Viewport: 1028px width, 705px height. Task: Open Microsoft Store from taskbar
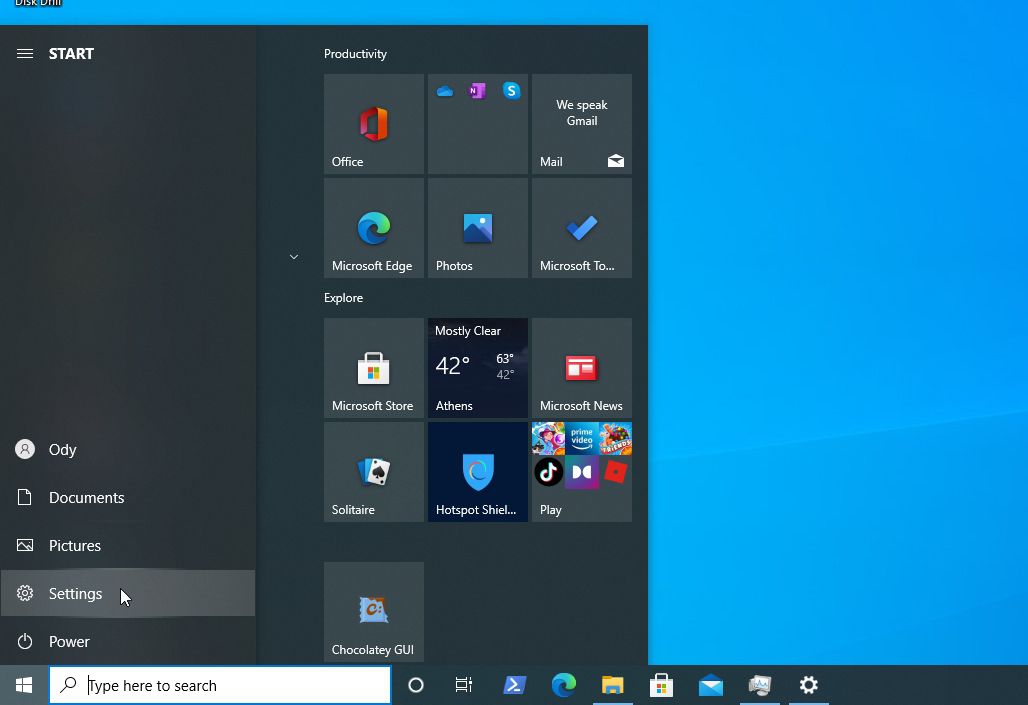[662, 685]
